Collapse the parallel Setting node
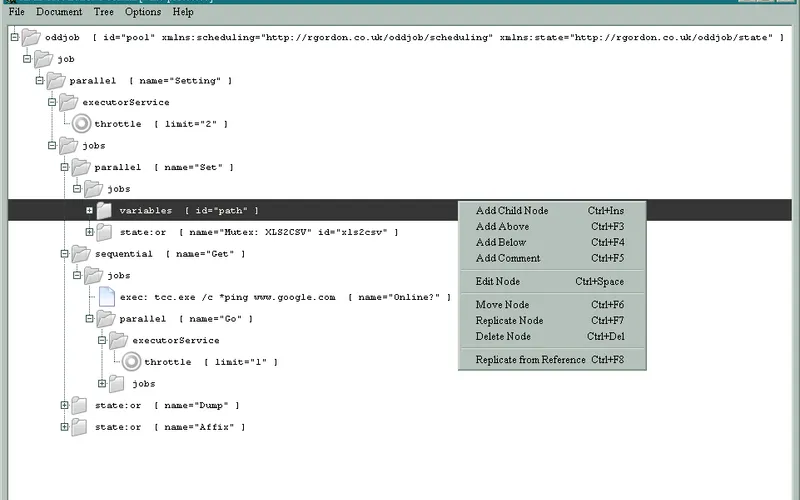 coord(40,80)
